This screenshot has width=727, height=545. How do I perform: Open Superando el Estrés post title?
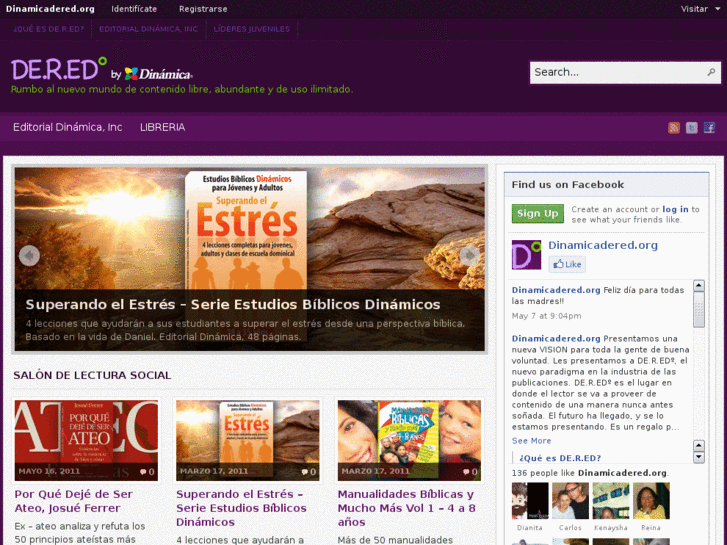pos(241,508)
